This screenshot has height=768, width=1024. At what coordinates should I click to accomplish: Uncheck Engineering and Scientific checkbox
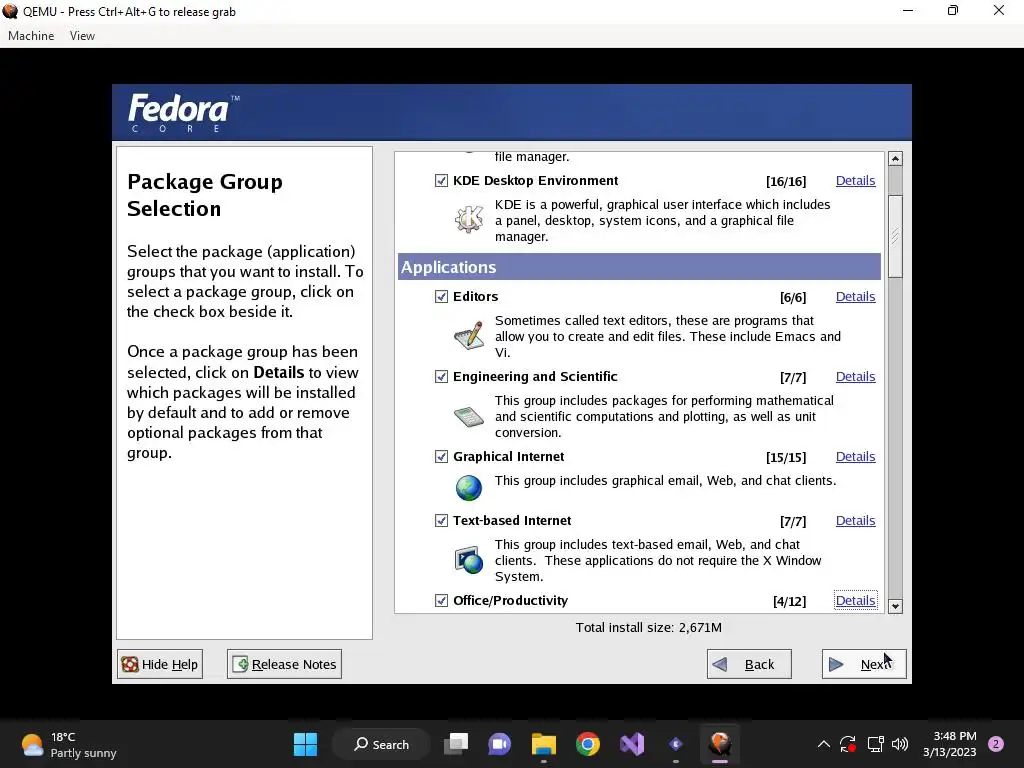click(441, 377)
